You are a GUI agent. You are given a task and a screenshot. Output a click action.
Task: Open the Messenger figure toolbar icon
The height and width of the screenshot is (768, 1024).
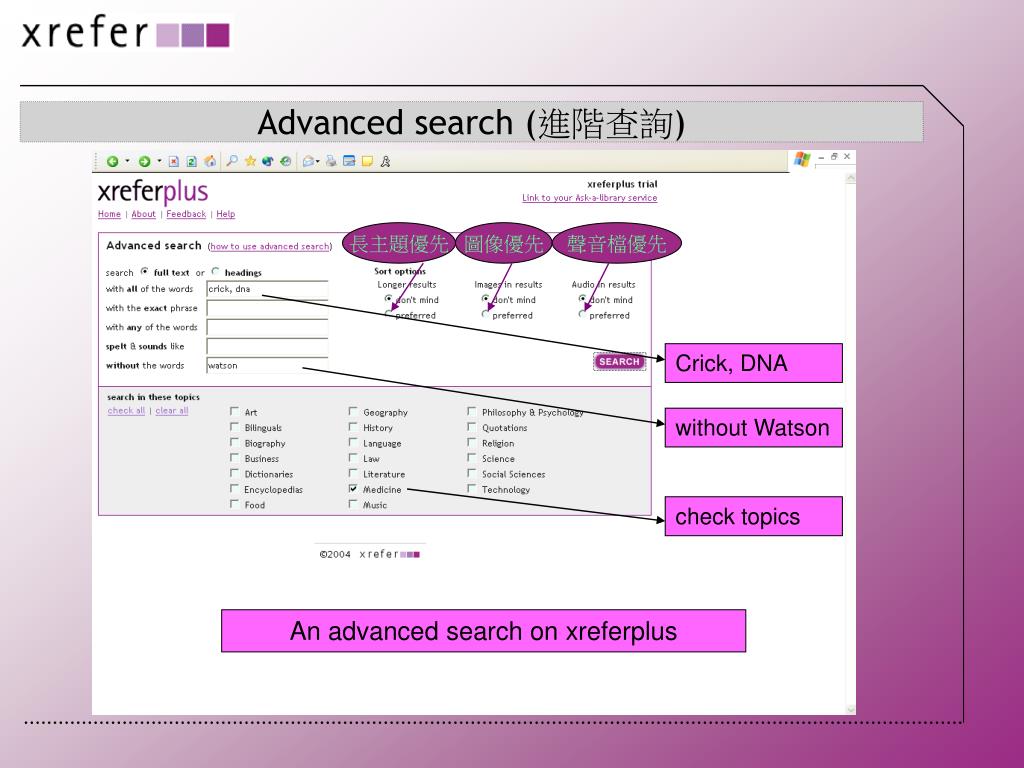385,161
